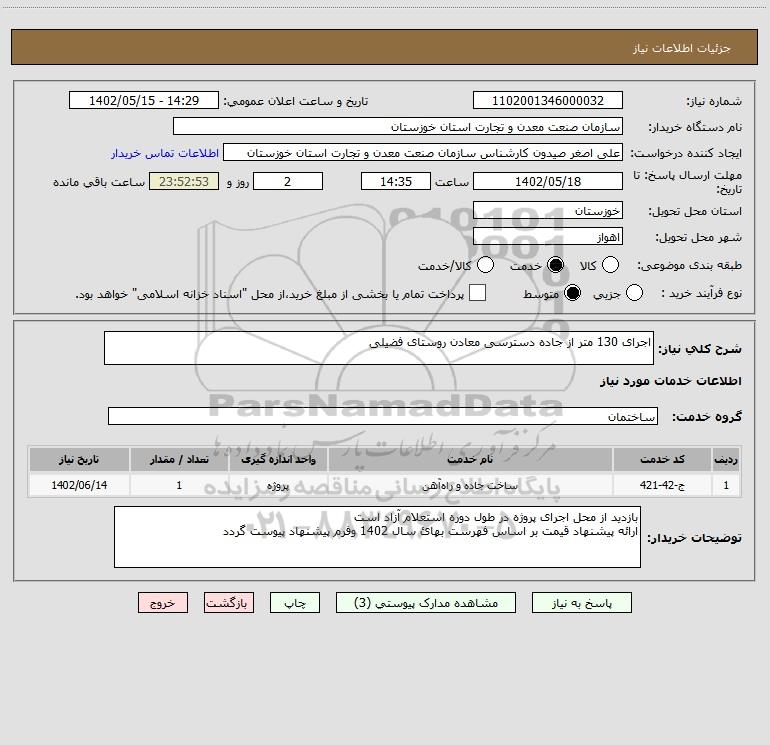Click the need number field 1102001346000032

pyautogui.click(x=548, y=100)
